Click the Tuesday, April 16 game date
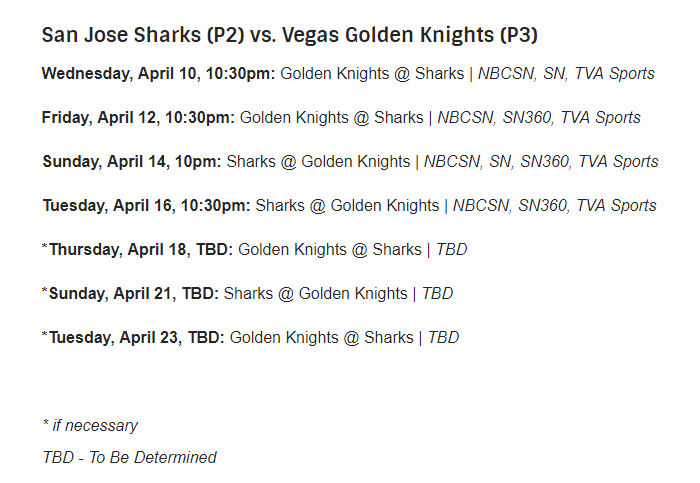 (146, 206)
